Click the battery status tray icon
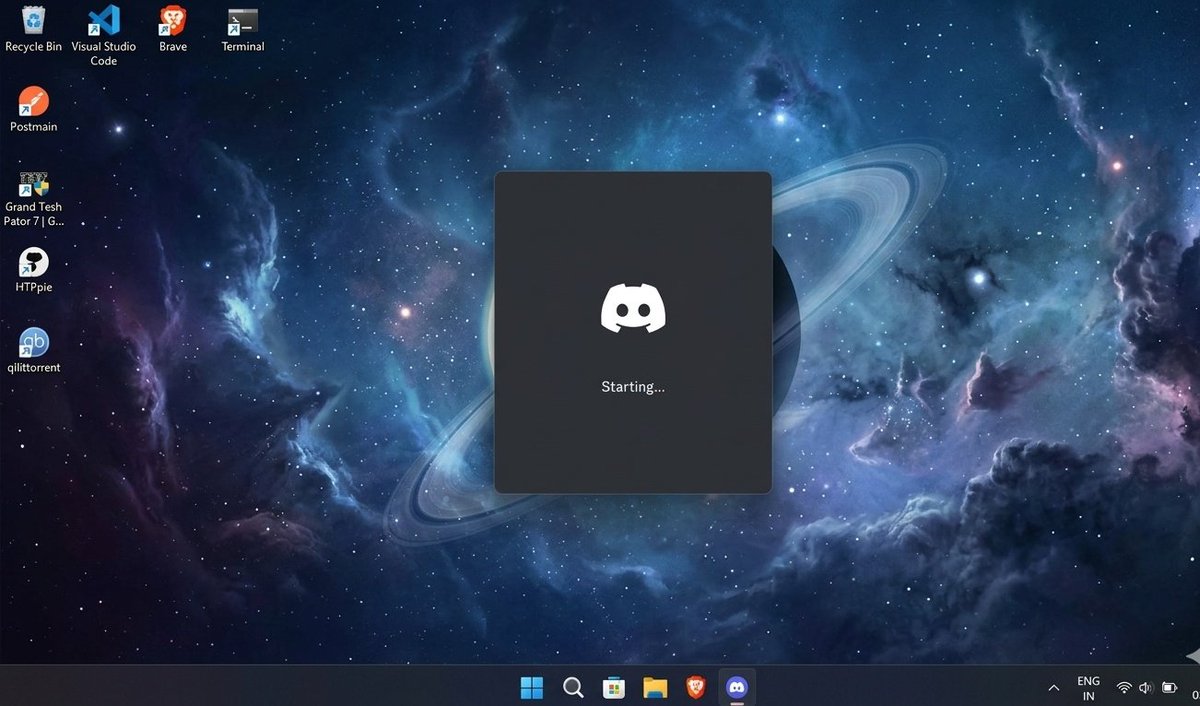The height and width of the screenshot is (706, 1200). 1169,688
